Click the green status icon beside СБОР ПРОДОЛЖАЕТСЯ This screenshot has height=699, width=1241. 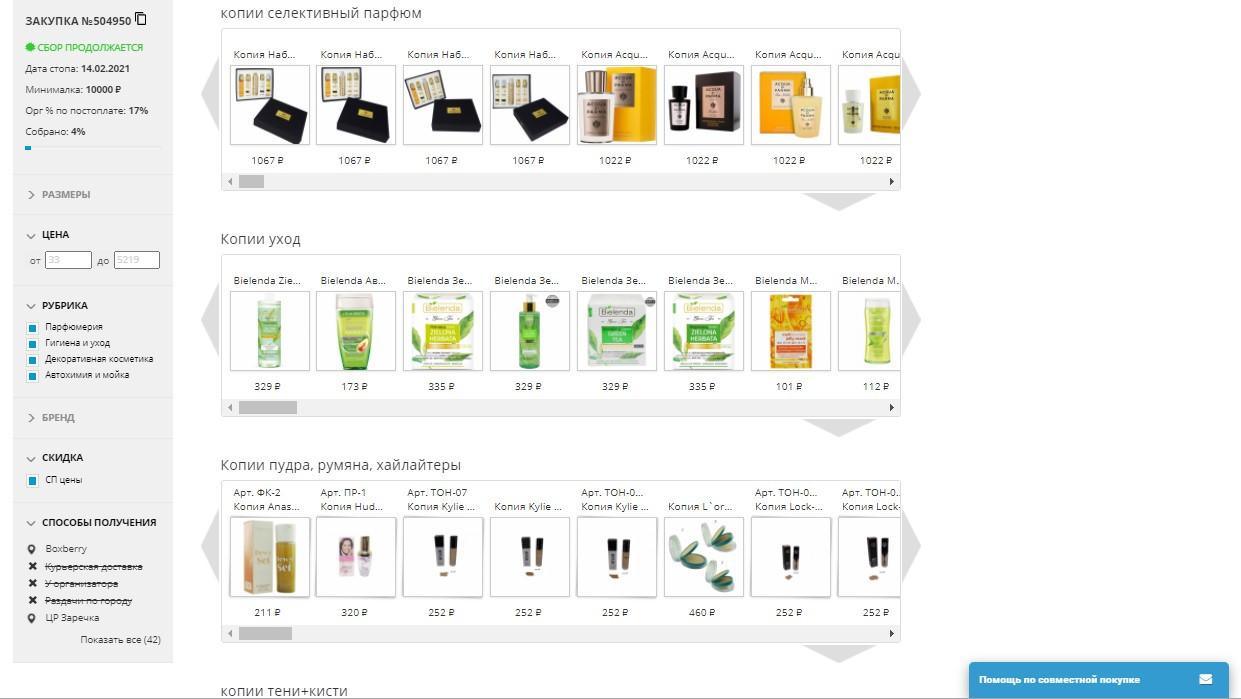tap(30, 47)
